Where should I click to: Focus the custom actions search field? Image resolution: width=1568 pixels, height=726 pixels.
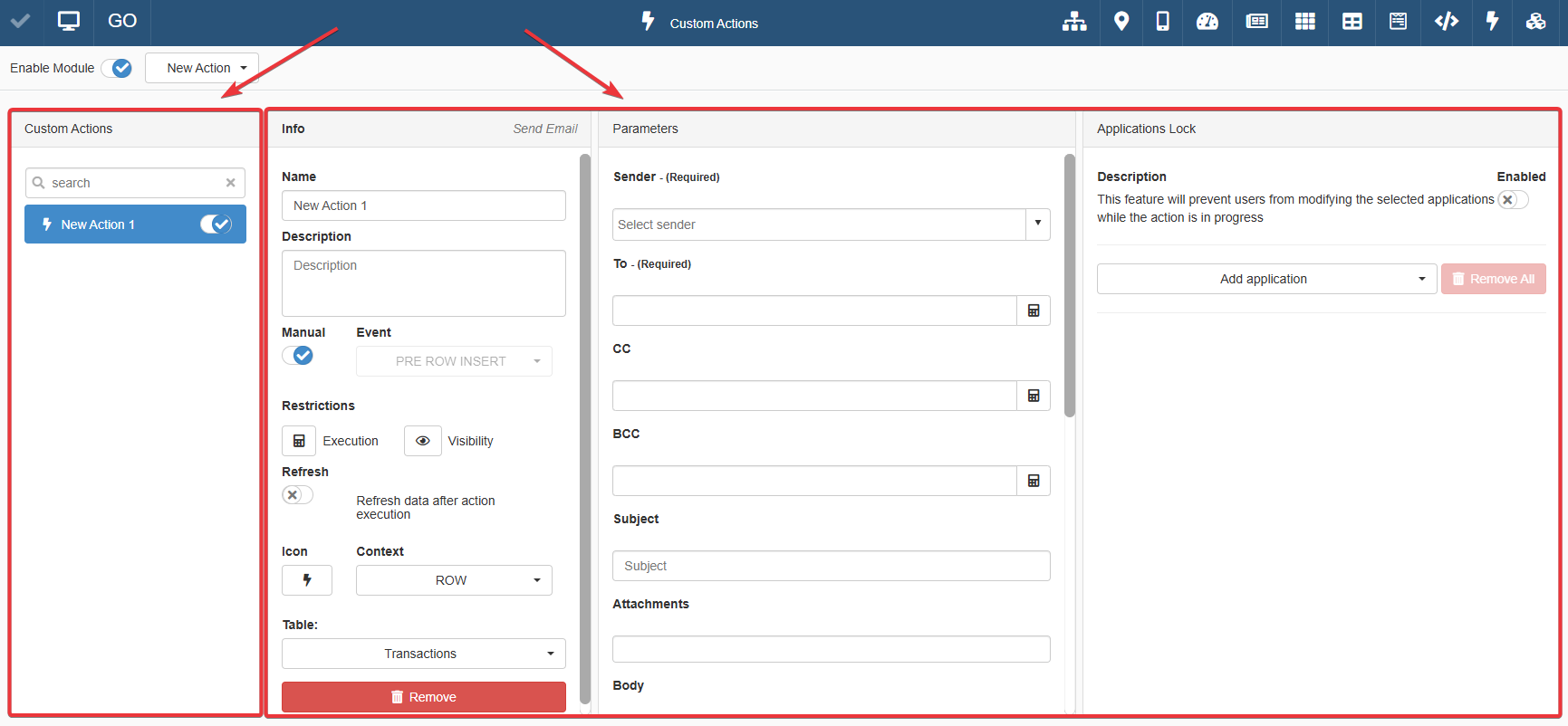[135, 183]
